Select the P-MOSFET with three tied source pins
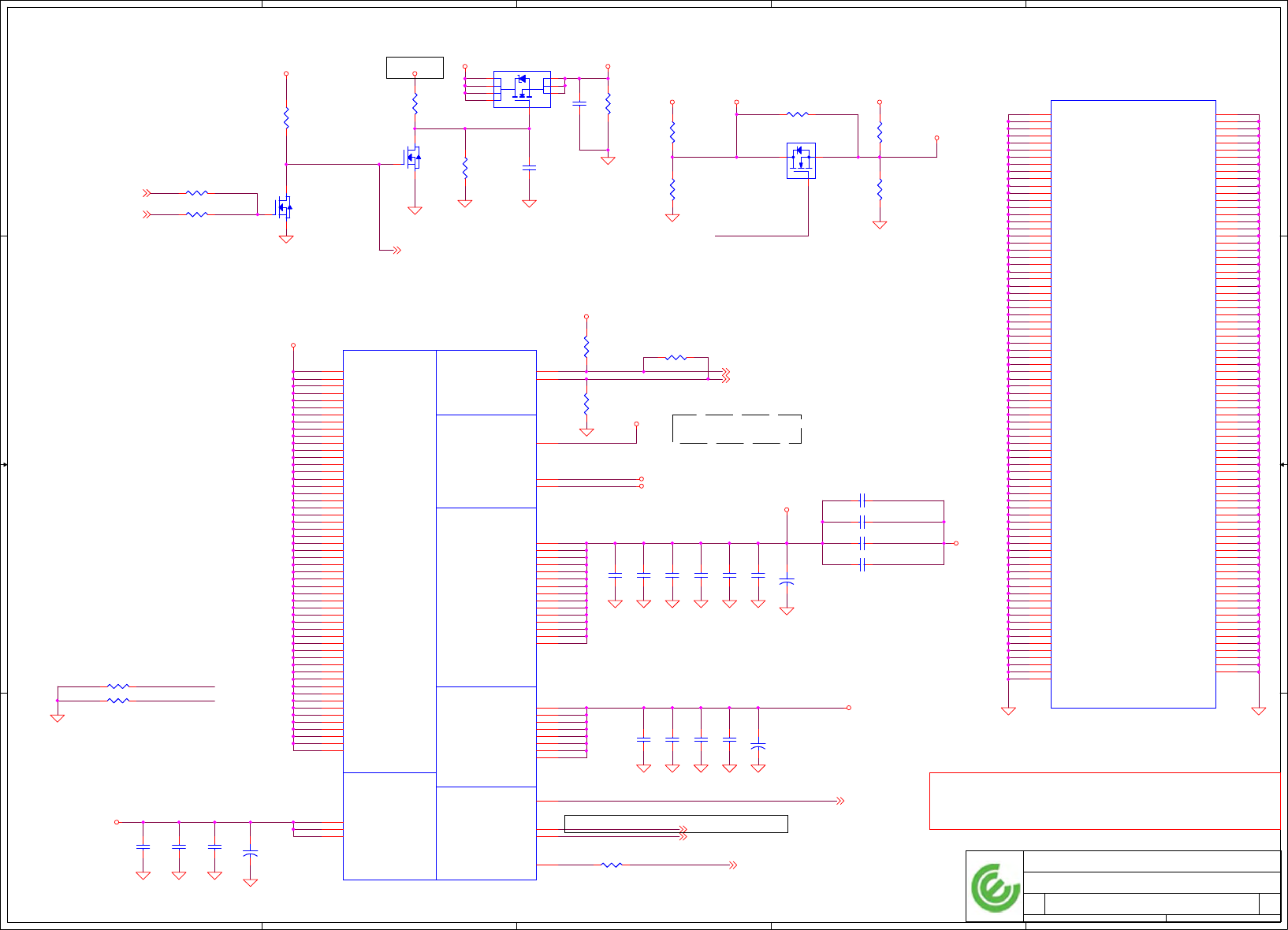 click(522, 89)
